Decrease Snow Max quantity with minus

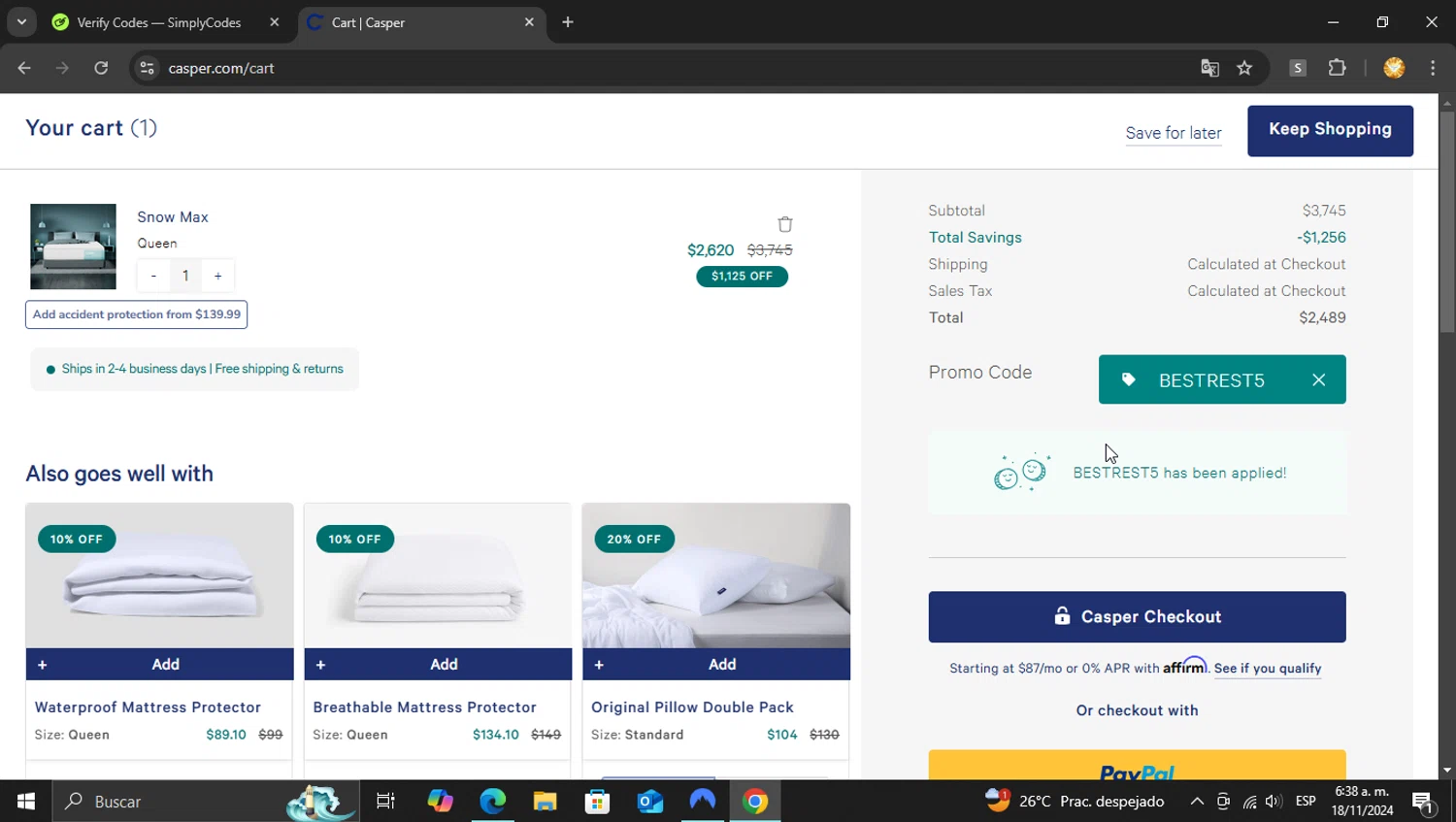tap(153, 276)
